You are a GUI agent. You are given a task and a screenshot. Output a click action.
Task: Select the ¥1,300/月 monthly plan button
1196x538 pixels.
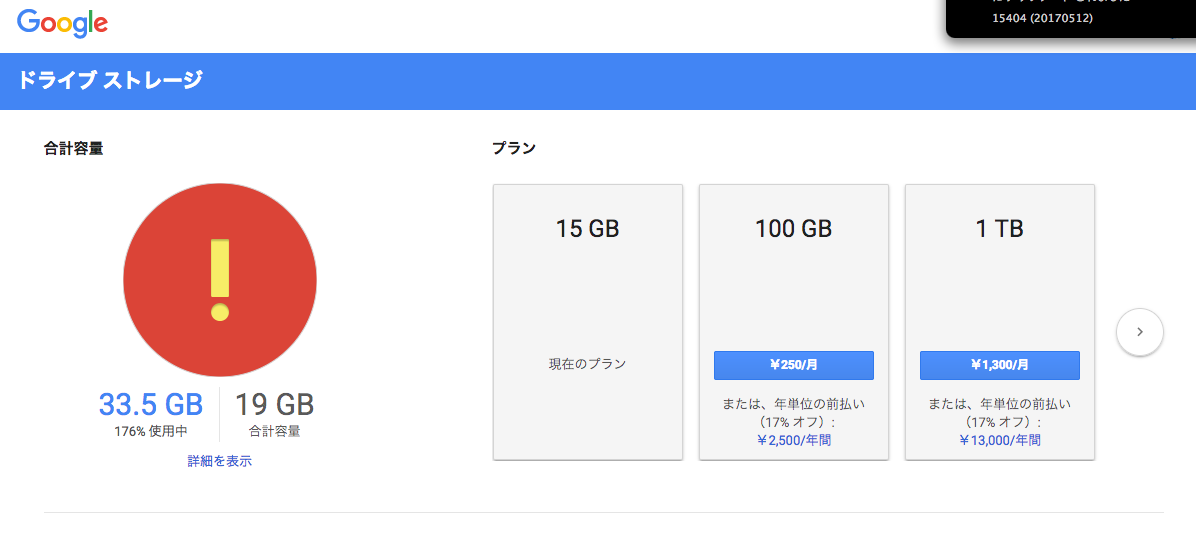(x=999, y=365)
